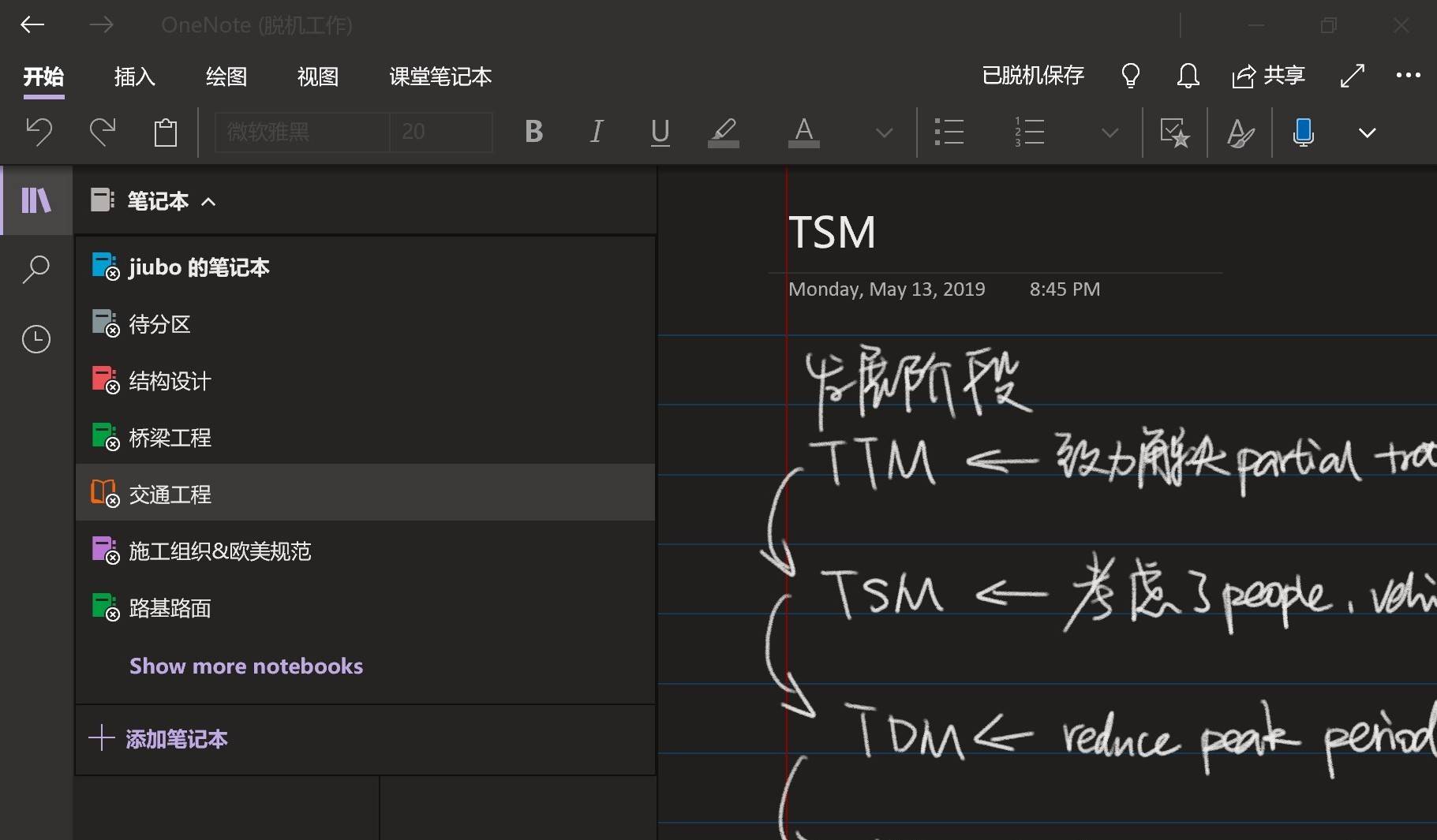Toggle bold formatting
This screenshot has height=840, width=1437.
point(533,132)
